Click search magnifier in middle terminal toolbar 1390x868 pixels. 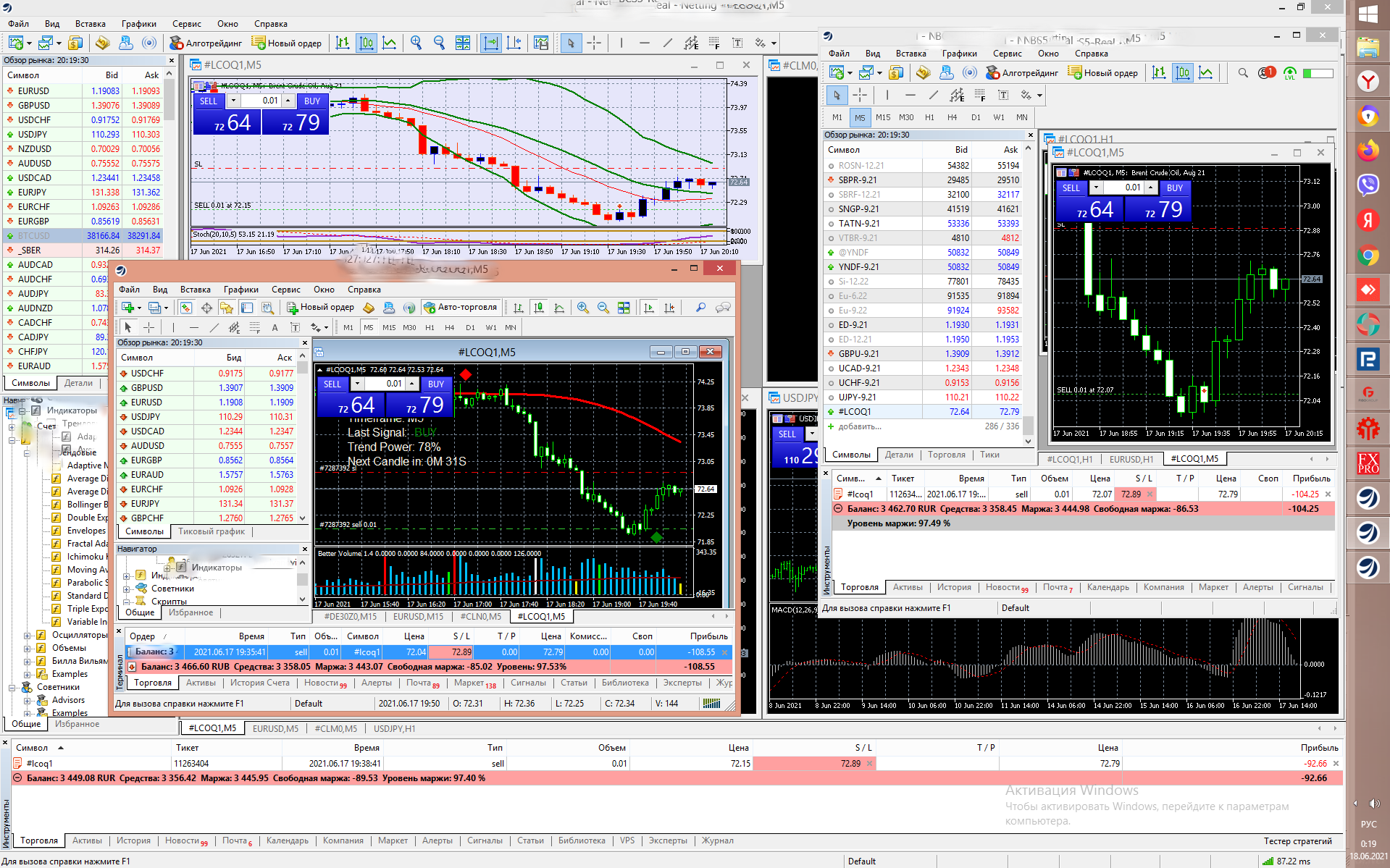(x=700, y=308)
